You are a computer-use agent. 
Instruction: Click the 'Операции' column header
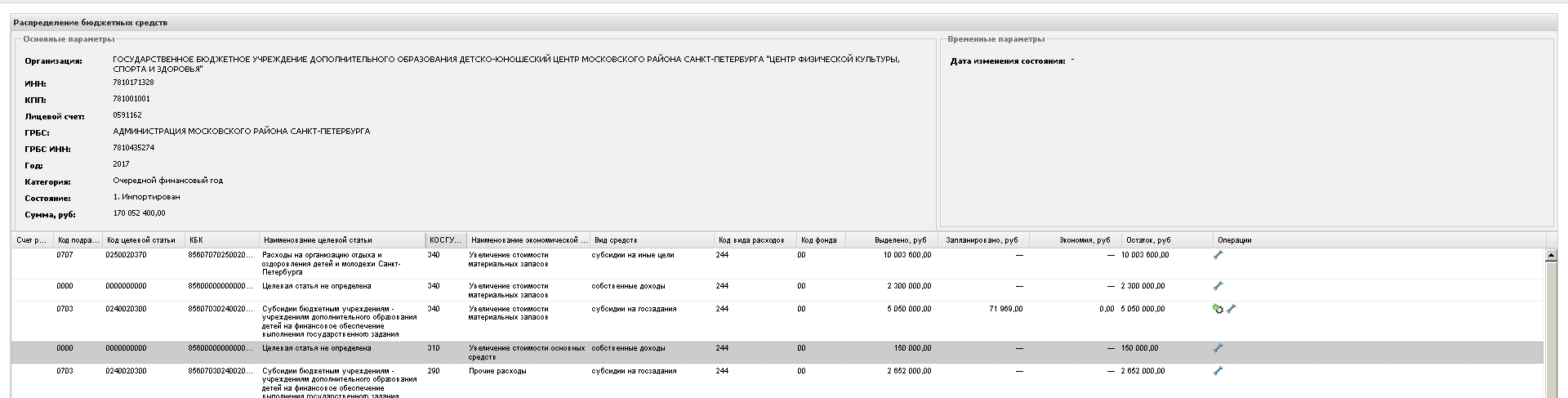[x=1379, y=240]
